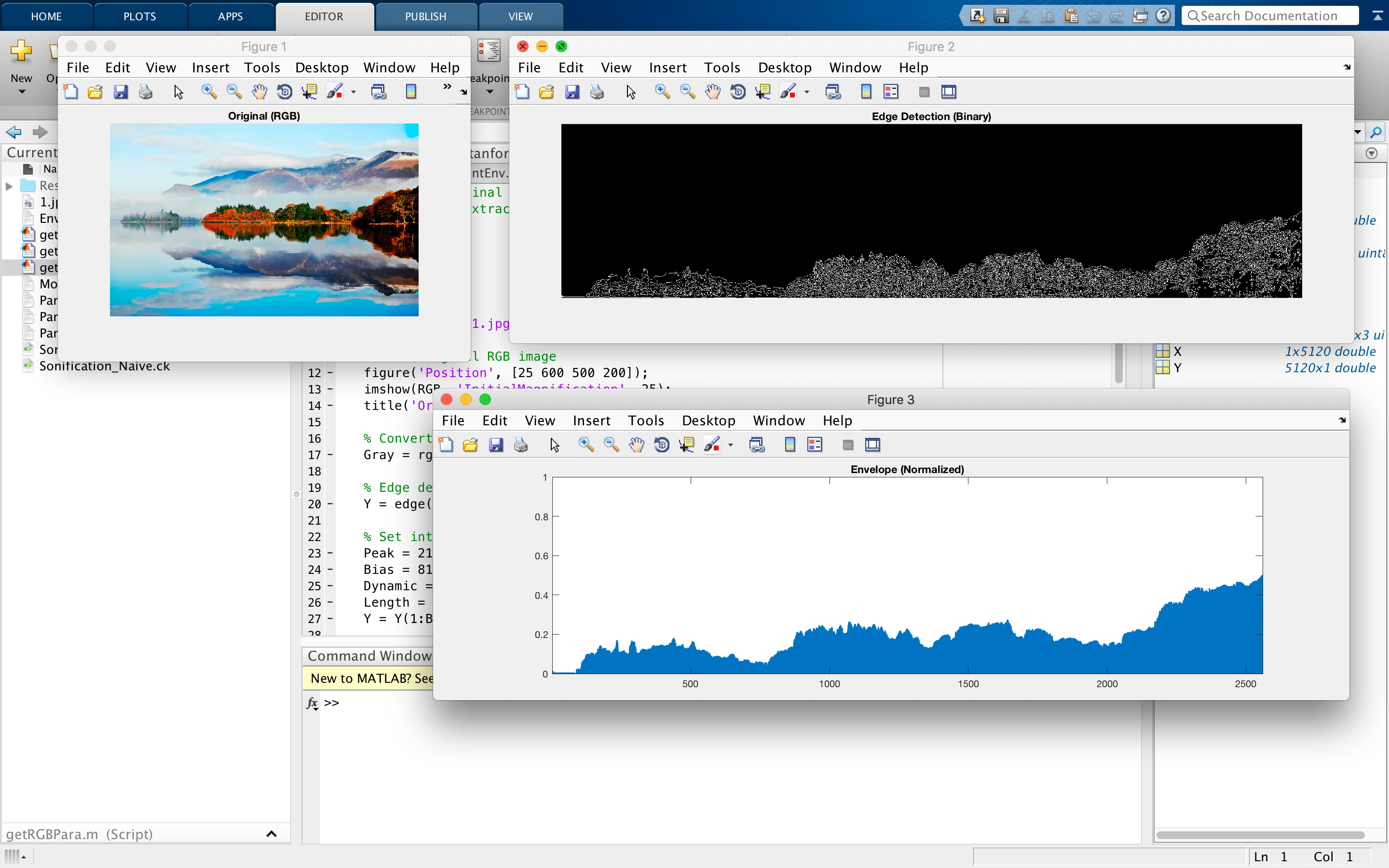Click Link Plot icon in Figure 2 toolbar
Viewport: 1389px width, 868px height.
833,92
